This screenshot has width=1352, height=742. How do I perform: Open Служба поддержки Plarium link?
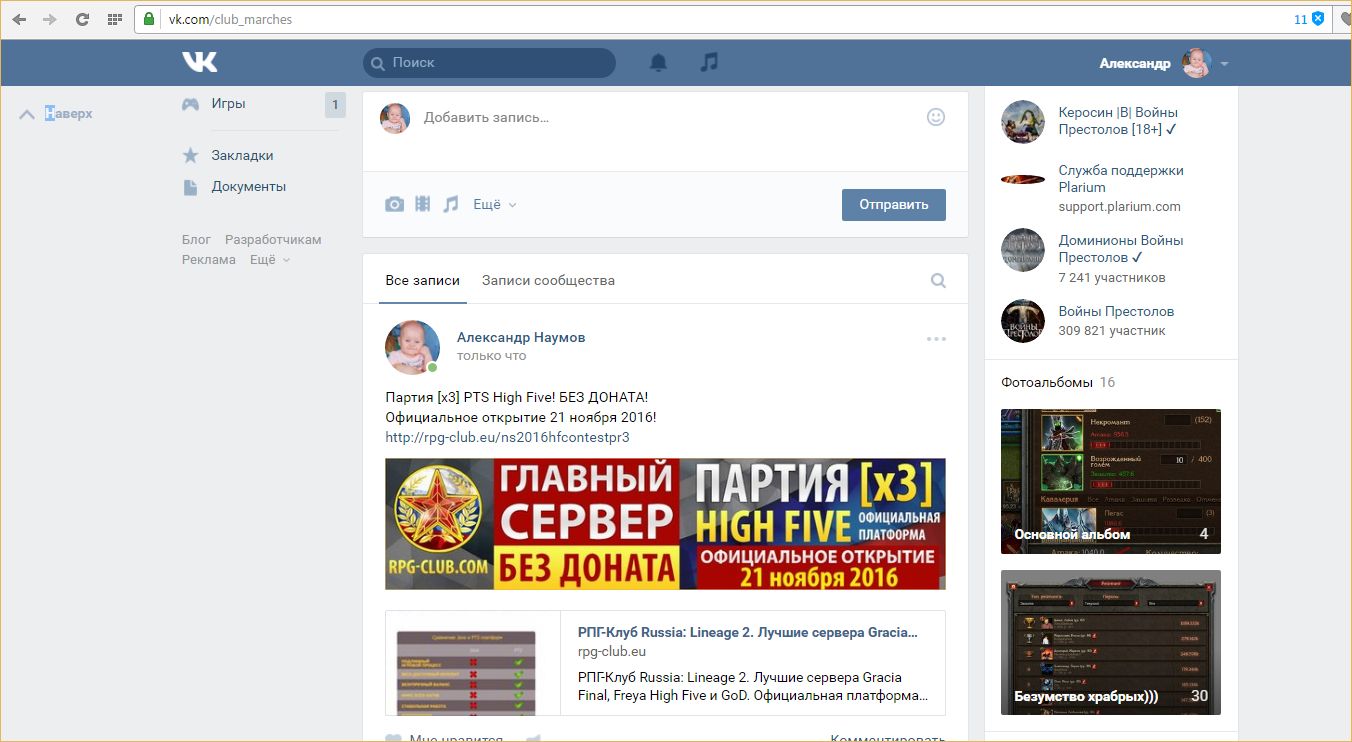[1121, 179]
